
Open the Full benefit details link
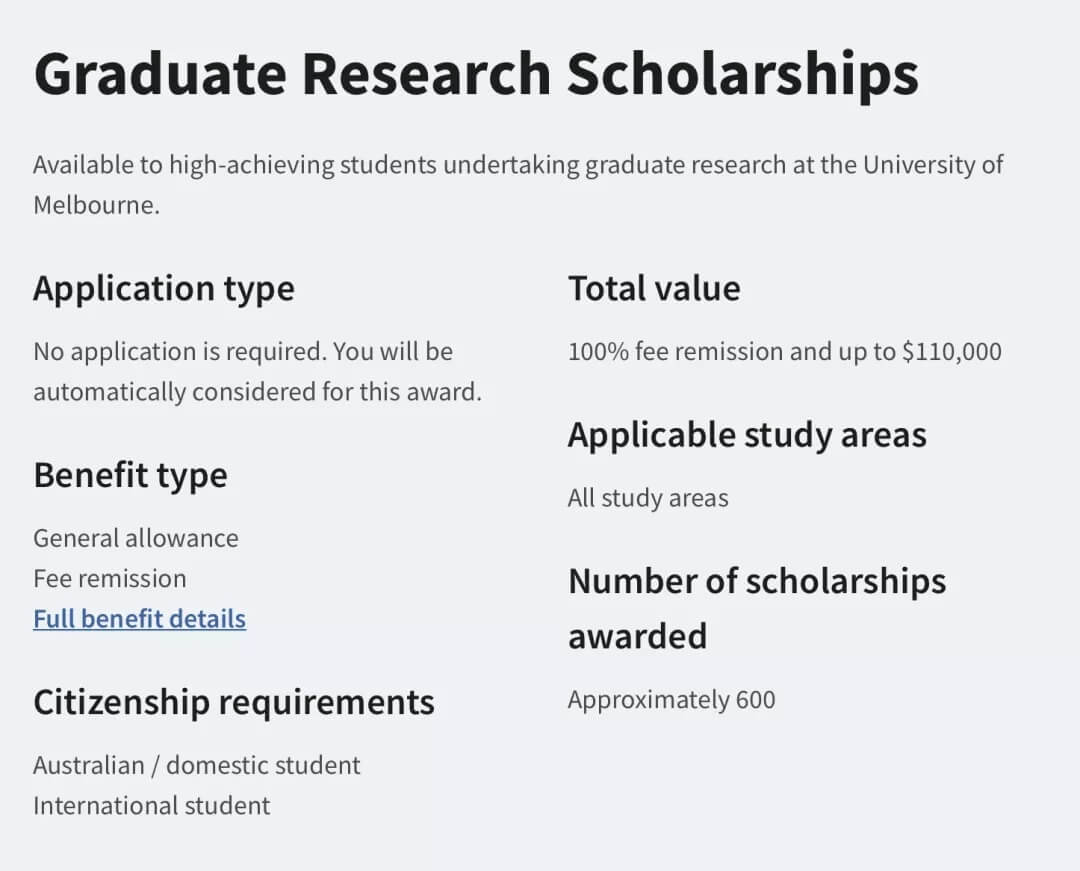[x=139, y=618]
